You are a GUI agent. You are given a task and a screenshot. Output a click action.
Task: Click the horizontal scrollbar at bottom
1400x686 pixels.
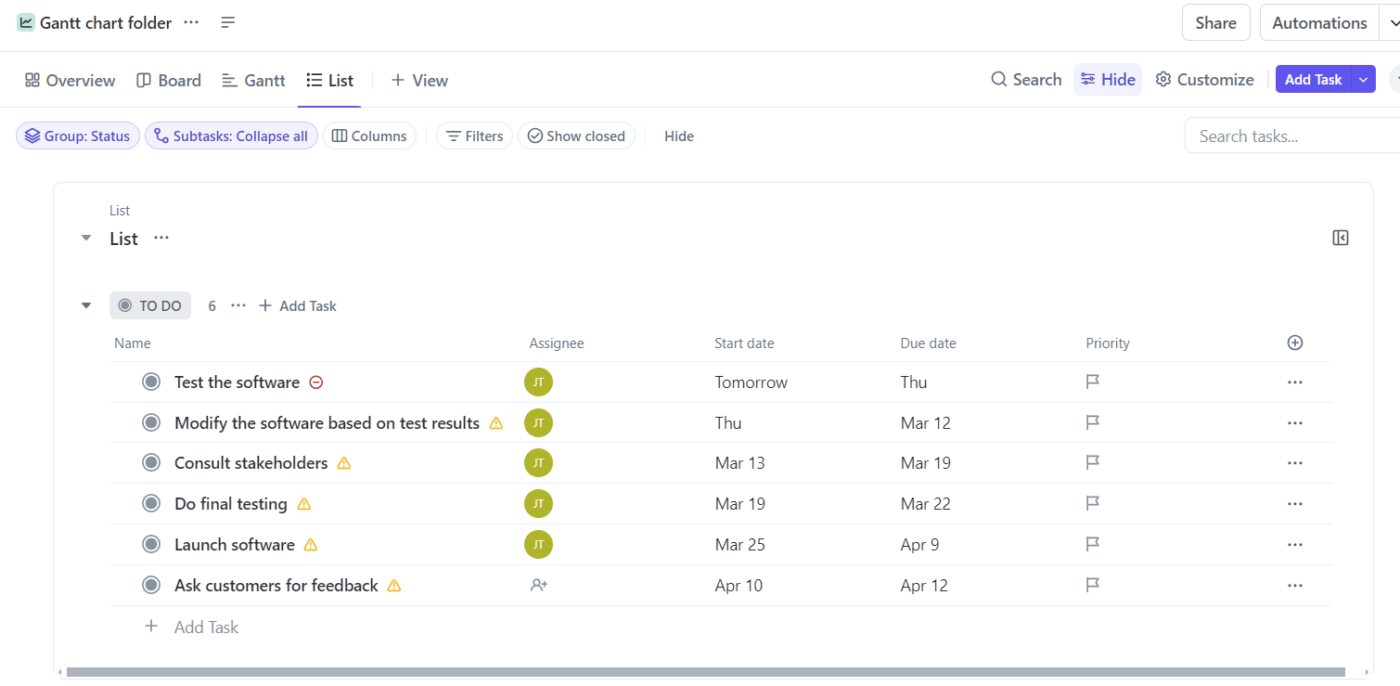[x=705, y=672]
